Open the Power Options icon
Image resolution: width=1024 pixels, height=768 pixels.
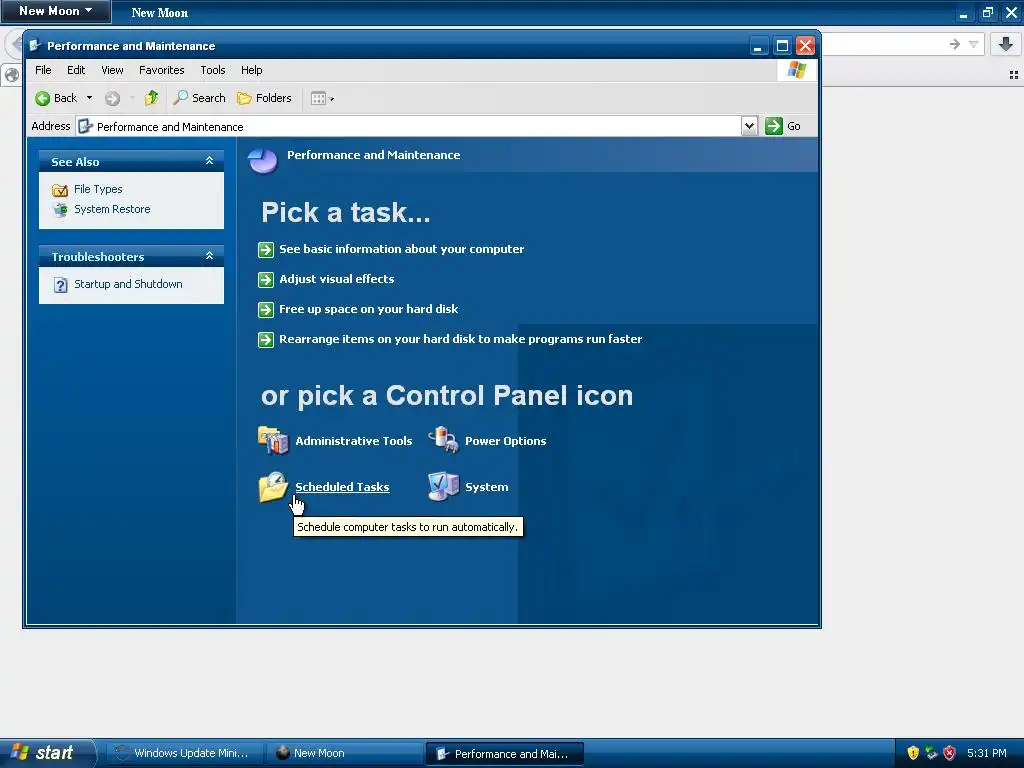[443, 440]
